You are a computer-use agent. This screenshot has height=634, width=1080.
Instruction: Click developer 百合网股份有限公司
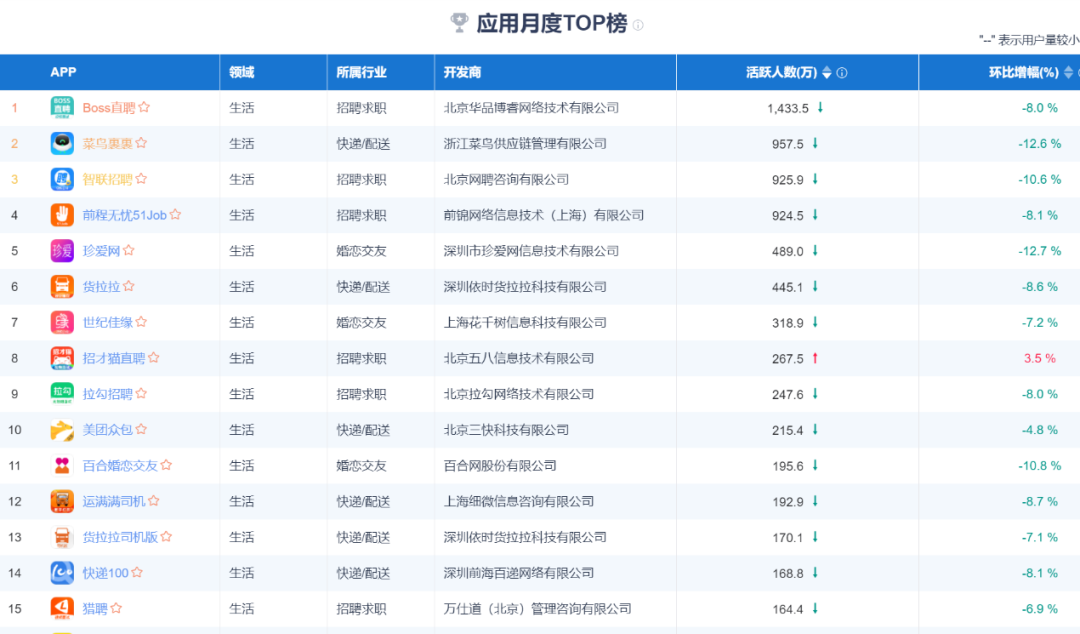(500, 466)
